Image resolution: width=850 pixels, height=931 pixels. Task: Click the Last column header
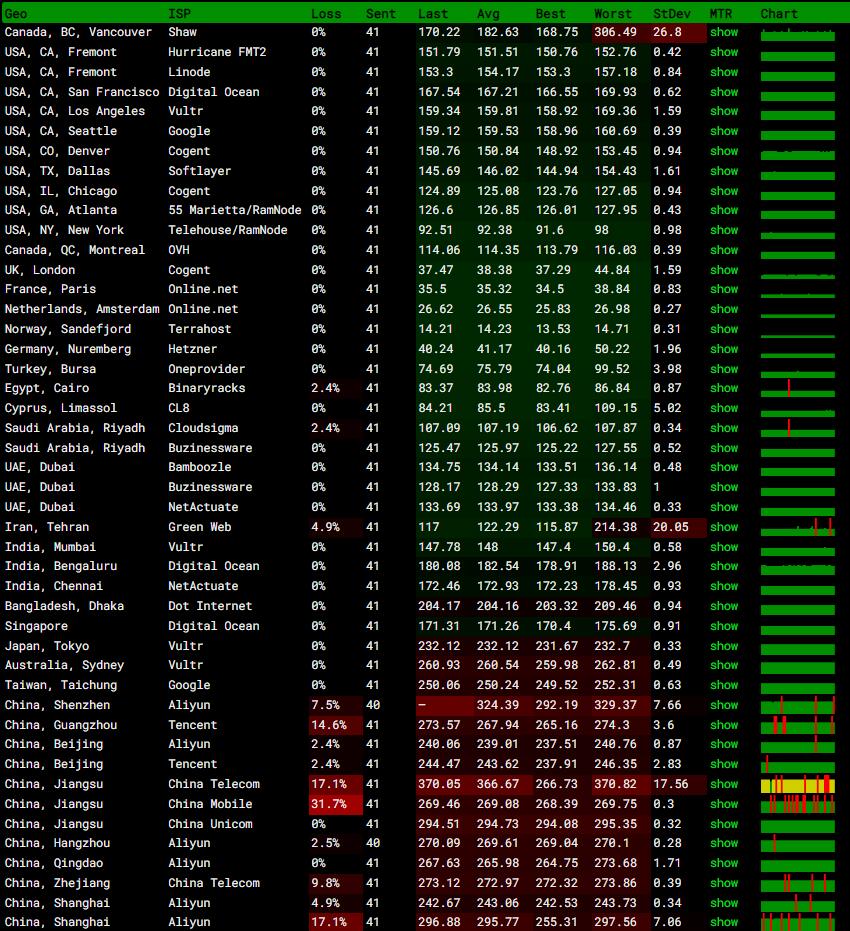(x=433, y=14)
